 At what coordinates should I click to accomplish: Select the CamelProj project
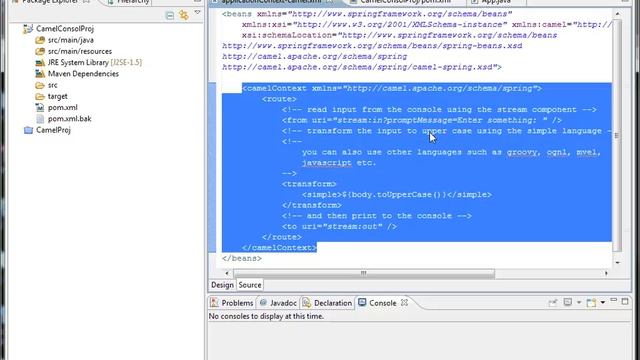click(x=53, y=130)
